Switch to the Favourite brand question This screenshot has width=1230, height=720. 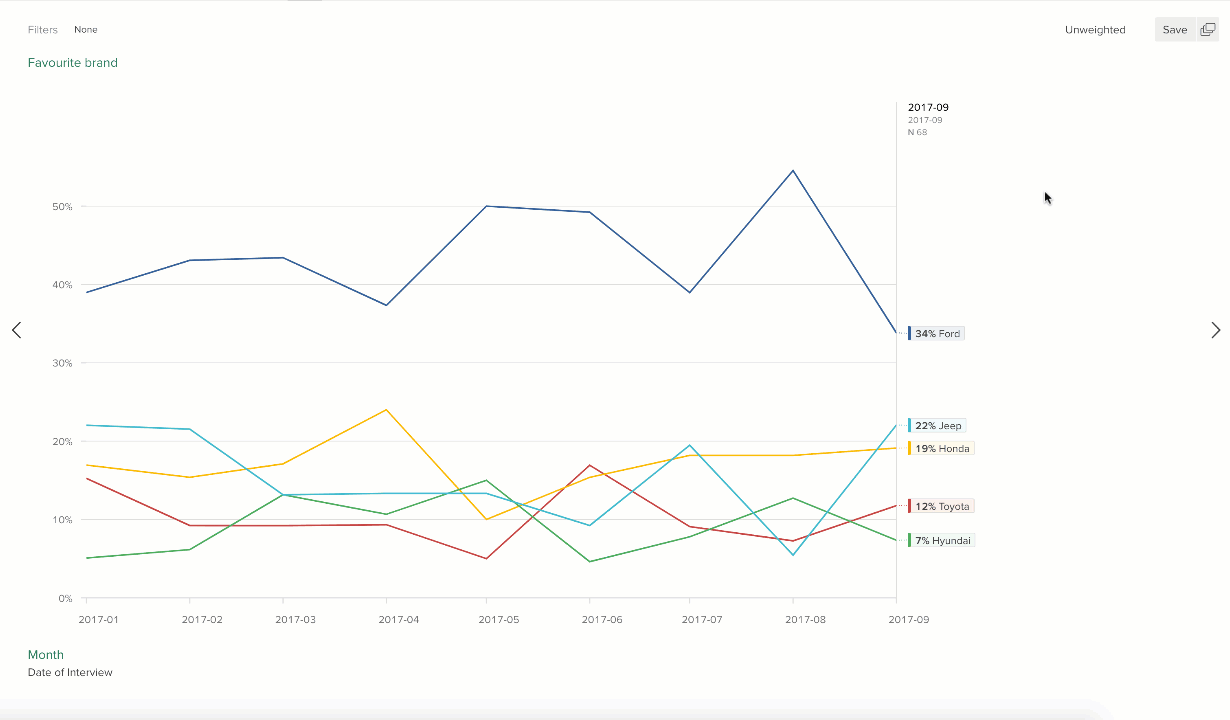(73, 62)
